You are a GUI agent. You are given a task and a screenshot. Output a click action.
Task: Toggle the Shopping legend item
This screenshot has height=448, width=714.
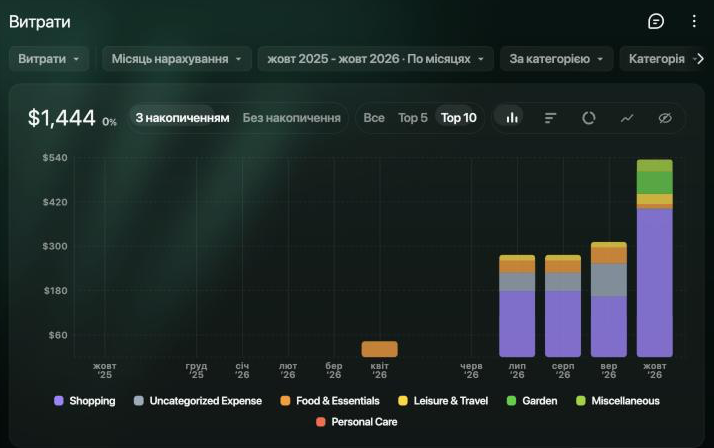point(85,401)
